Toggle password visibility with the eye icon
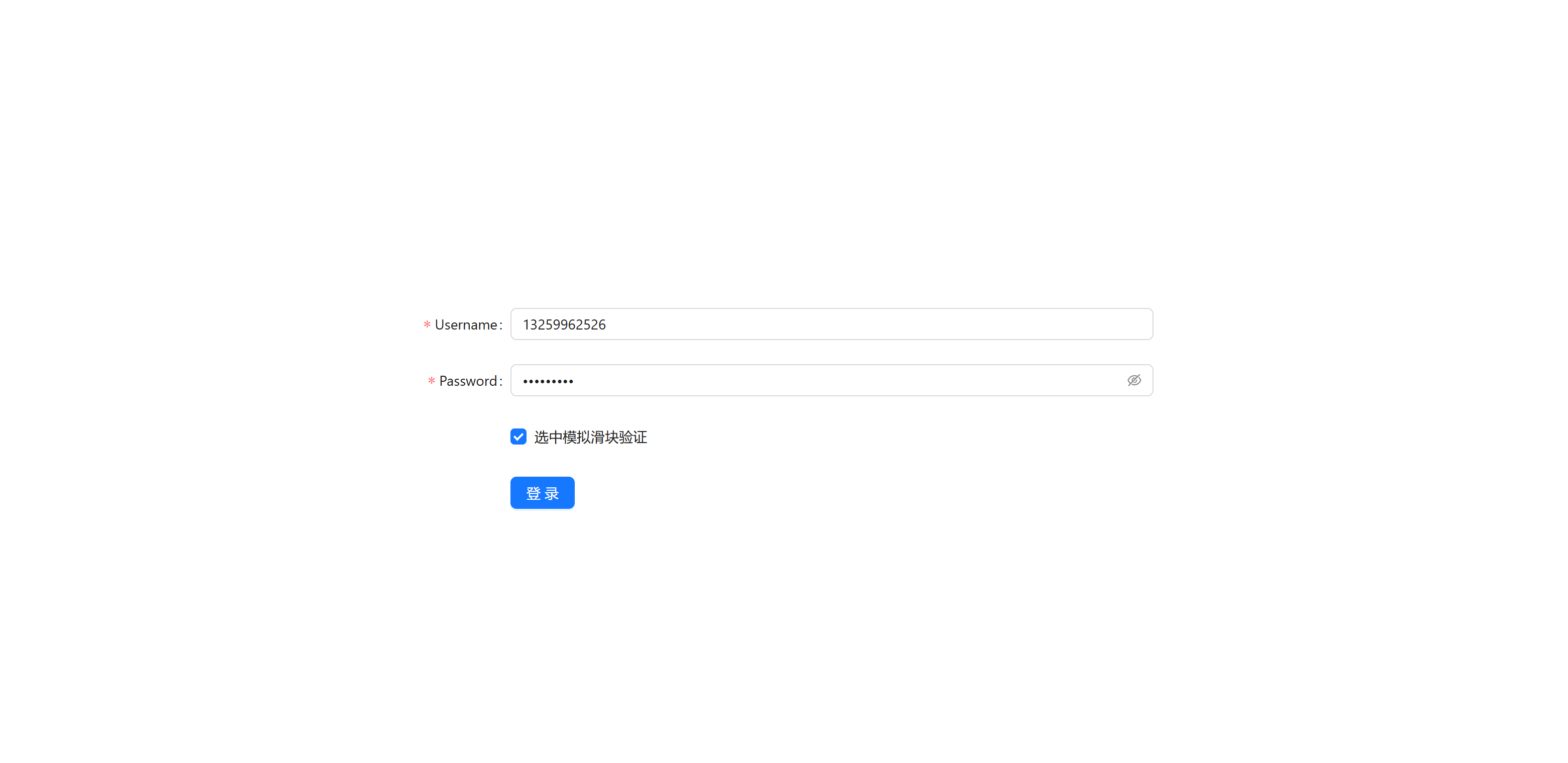This screenshot has height=763, width=1568. pos(1133,380)
